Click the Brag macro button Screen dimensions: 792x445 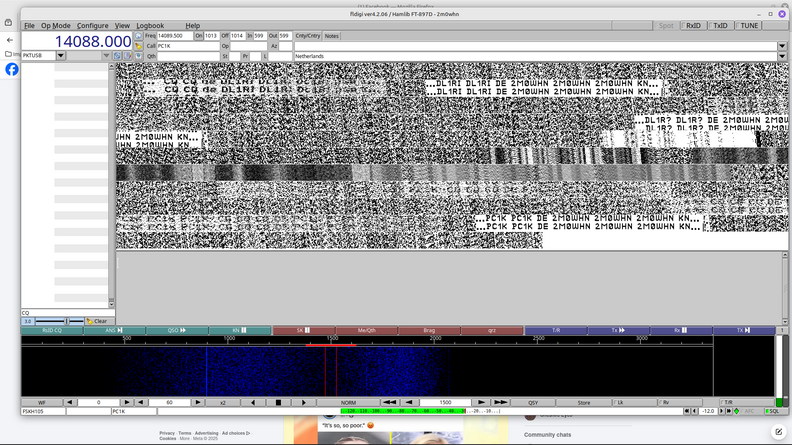click(429, 330)
